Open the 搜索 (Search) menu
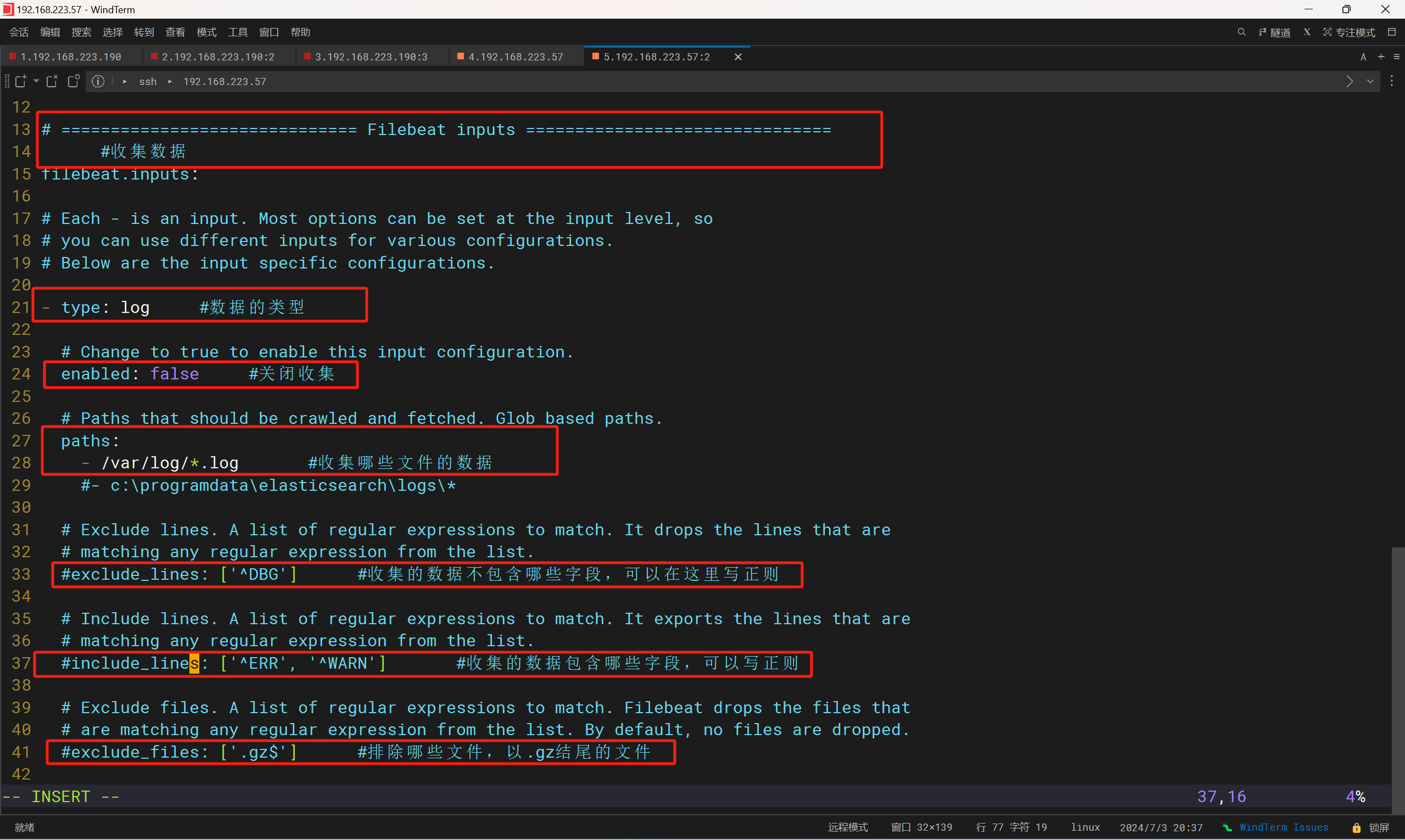Image resolution: width=1405 pixels, height=840 pixels. (x=81, y=32)
